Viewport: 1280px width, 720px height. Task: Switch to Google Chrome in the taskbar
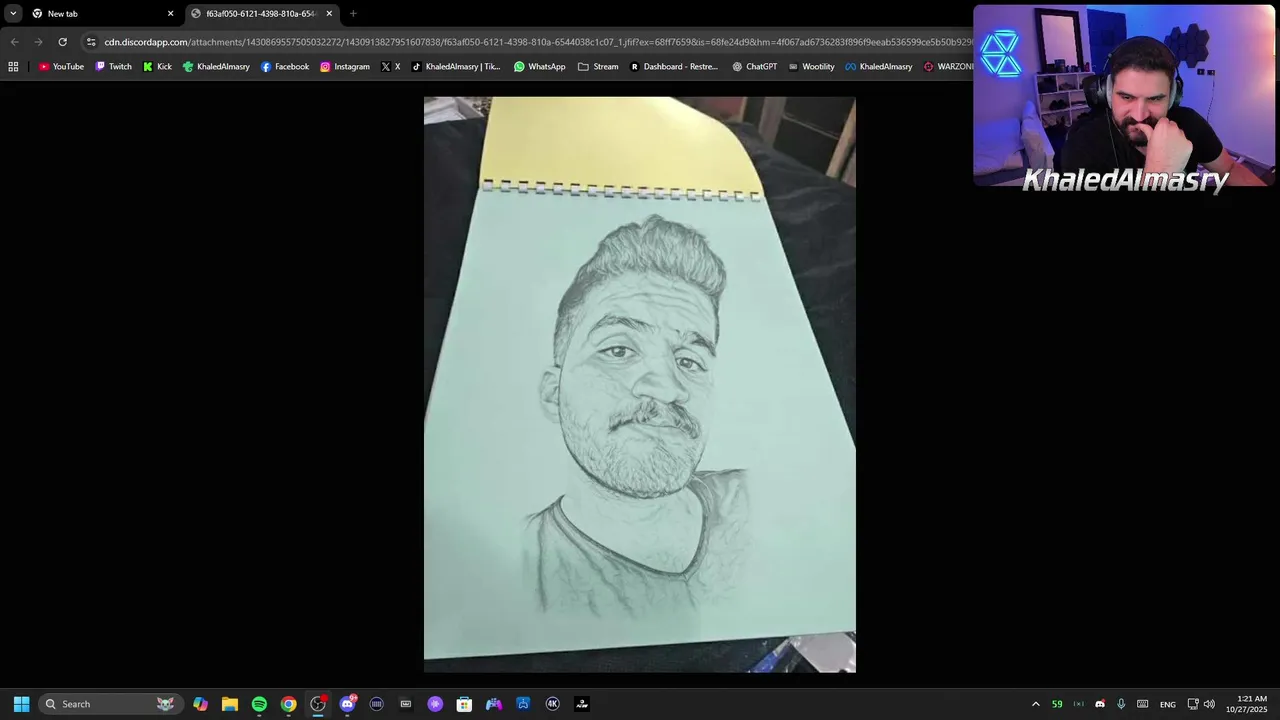(x=288, y=704)
